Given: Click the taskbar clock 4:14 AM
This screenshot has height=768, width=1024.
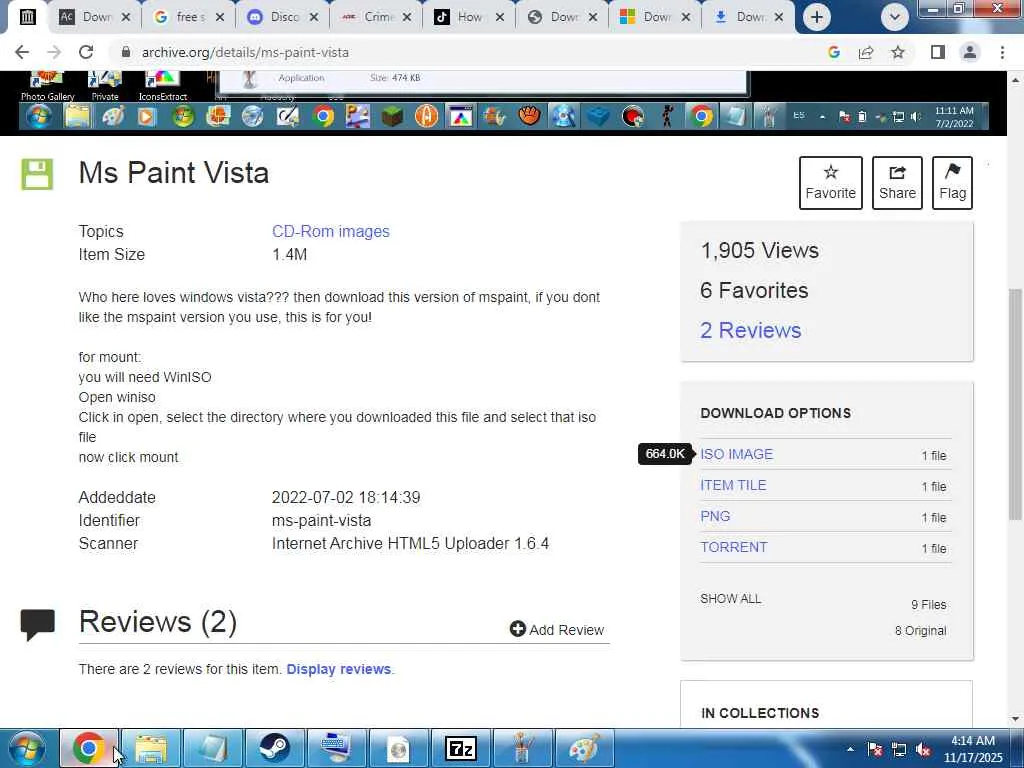Looking at the screenshot, I should click(973, 749).
